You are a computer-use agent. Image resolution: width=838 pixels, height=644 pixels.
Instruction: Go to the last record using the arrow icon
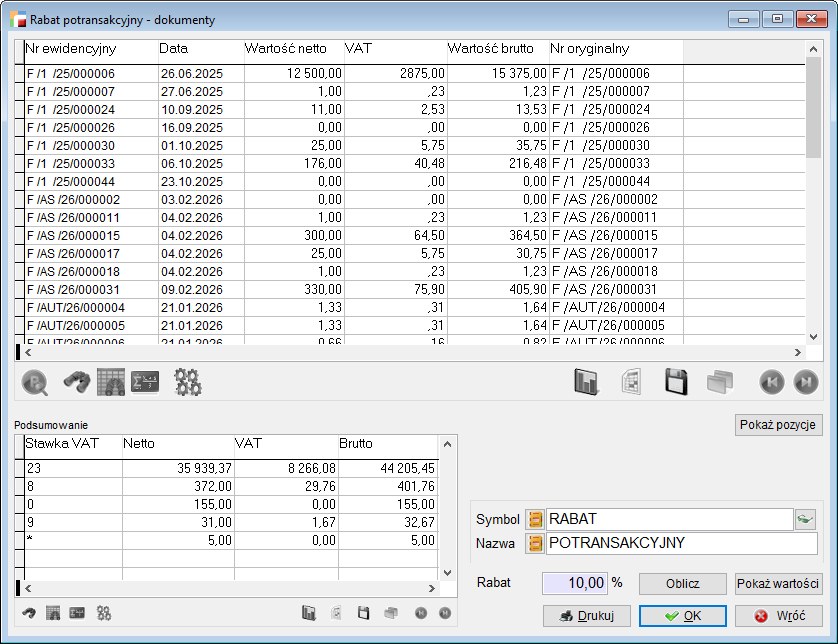805,382
